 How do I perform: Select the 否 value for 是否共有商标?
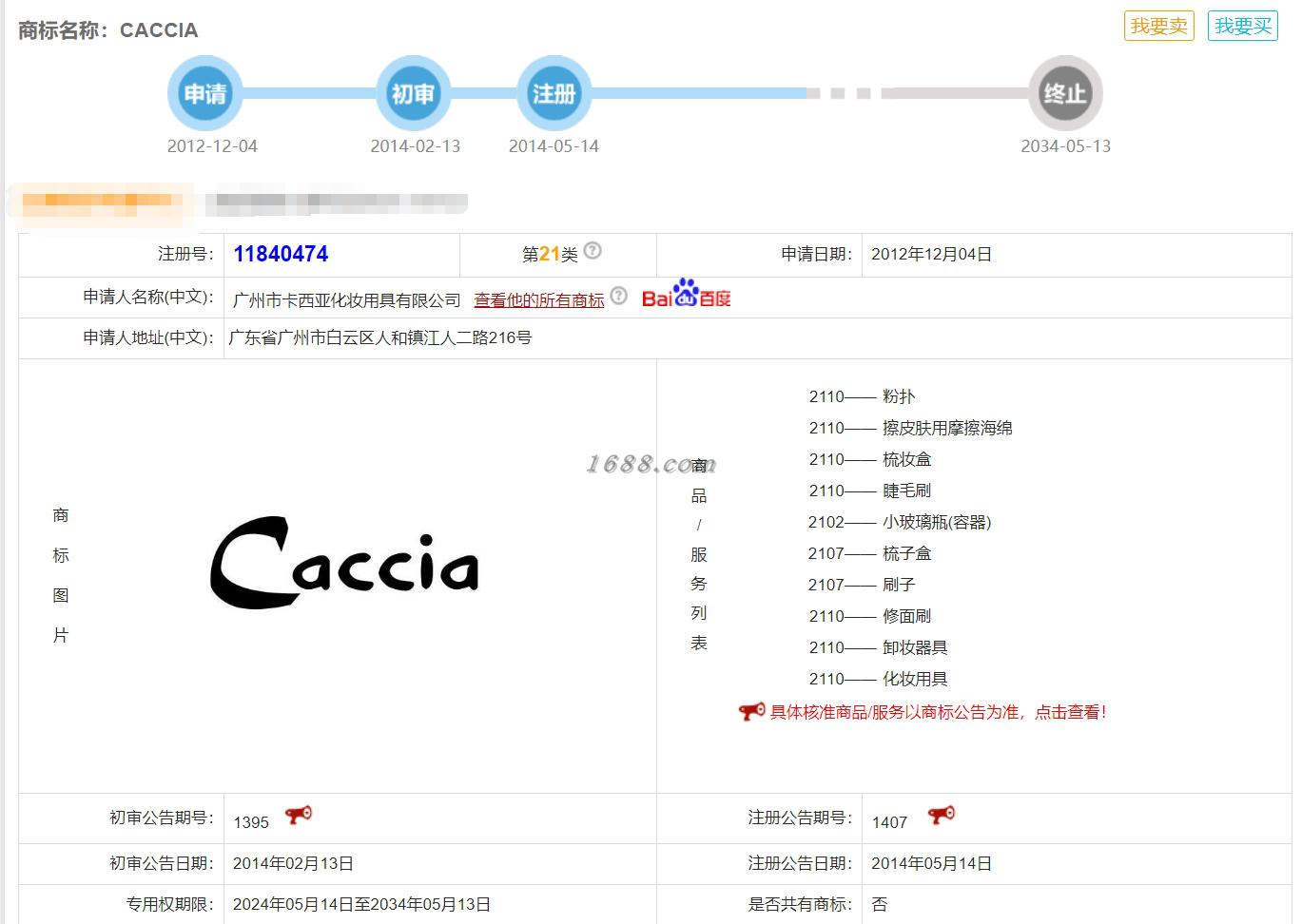(880, 904)
